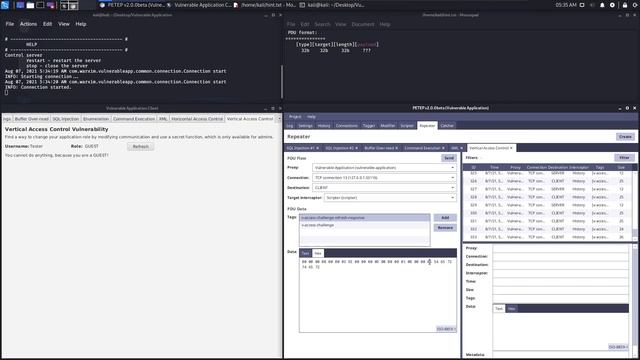640x360 pixels.
Task: Switch to Catcher tab in PETEP
Action: point(447,126)
